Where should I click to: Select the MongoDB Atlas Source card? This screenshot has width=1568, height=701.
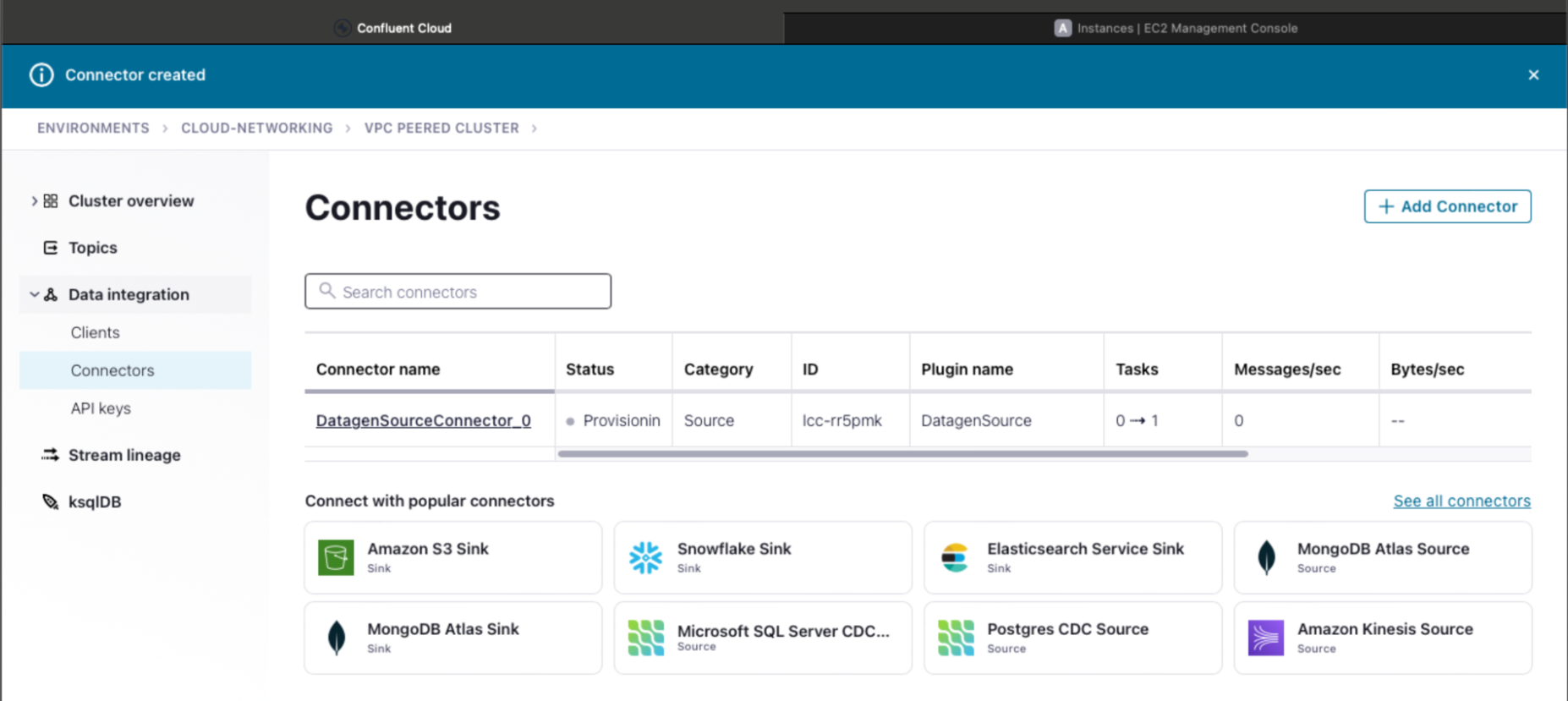coord(1383,557)
